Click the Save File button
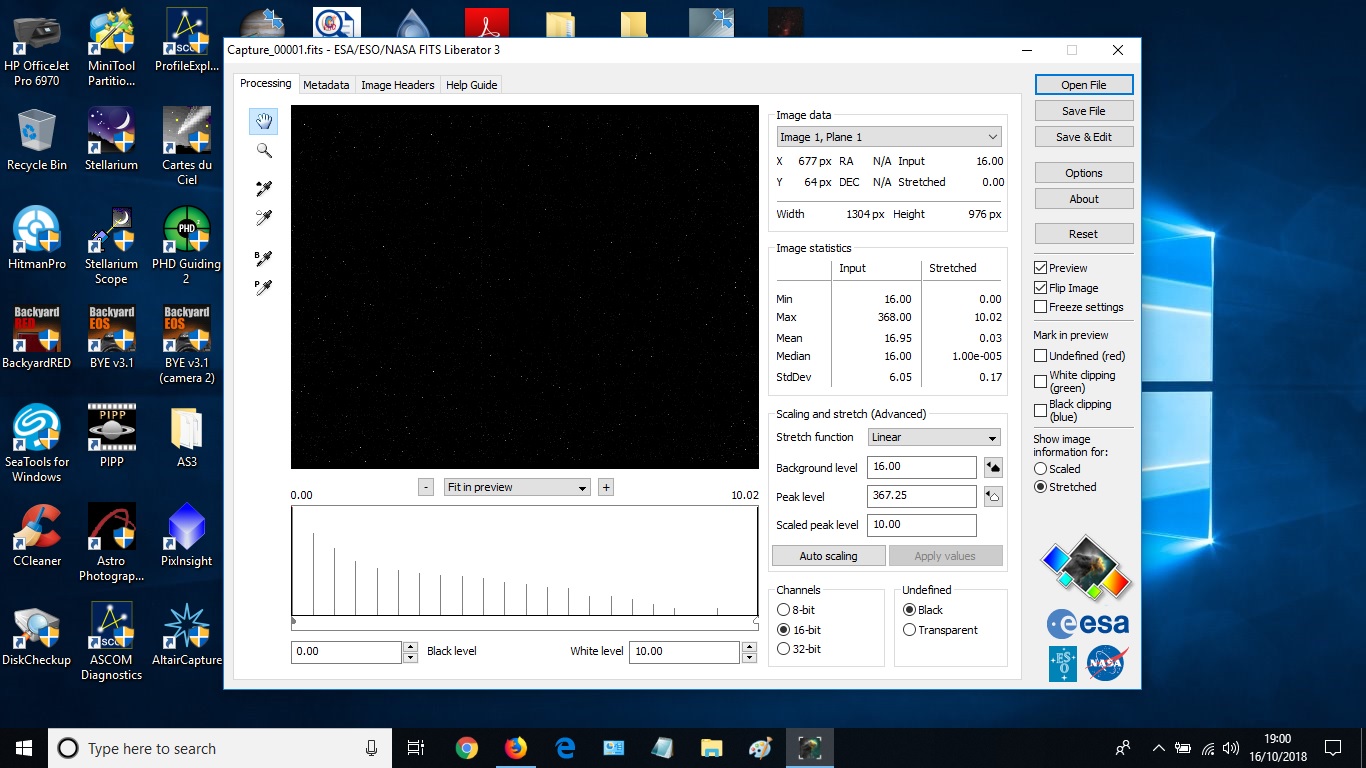The image size is (1366, 768). point(1084,111)
